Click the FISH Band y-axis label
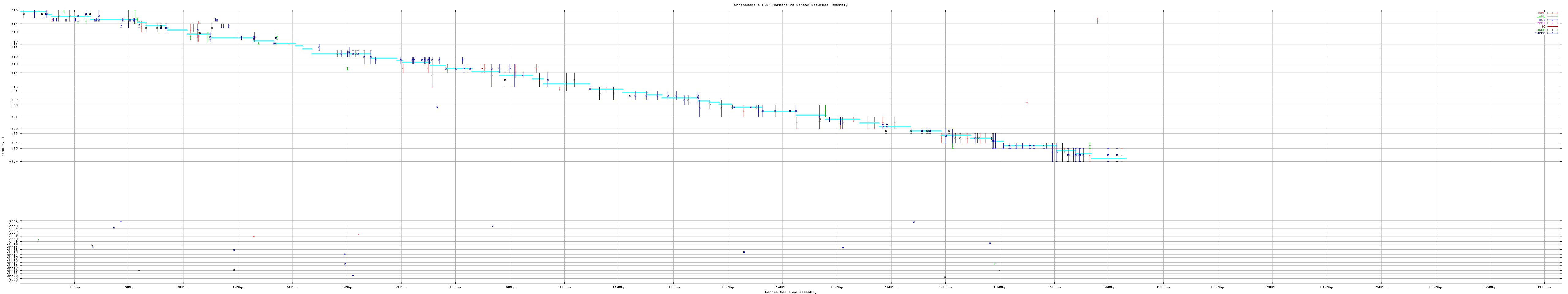Viewport: 1568px width, 294px height. tap(4, 147)
